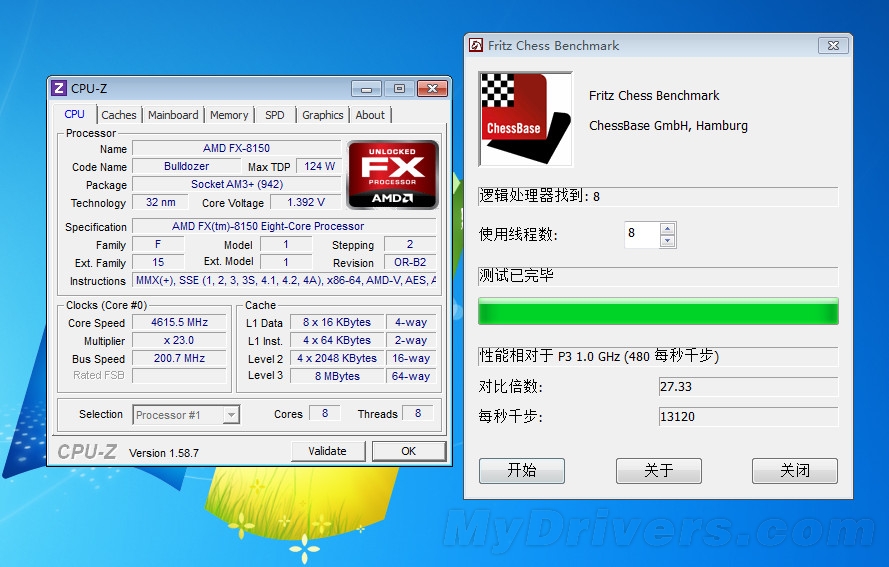Click the Fritz Chess Benchmark title icon
This screenshot has height=567, width=889.
click(x=476, y=46)
